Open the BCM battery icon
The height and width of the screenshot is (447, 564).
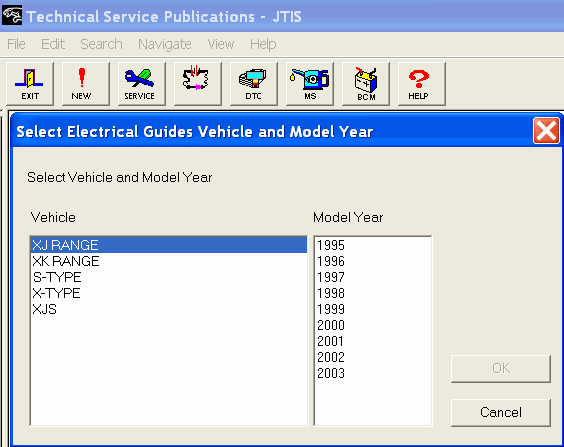[366, 84]
